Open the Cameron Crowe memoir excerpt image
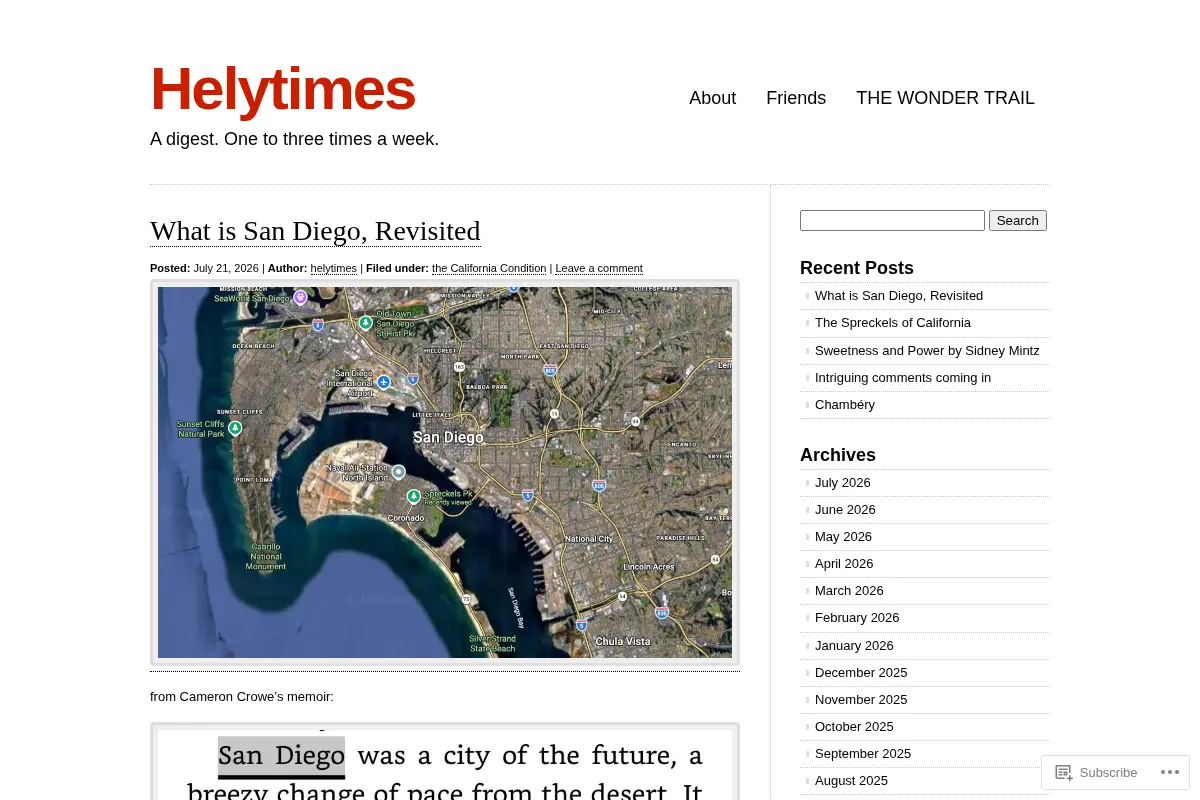This screenshot has width=1200, height=800. [445, 762]
